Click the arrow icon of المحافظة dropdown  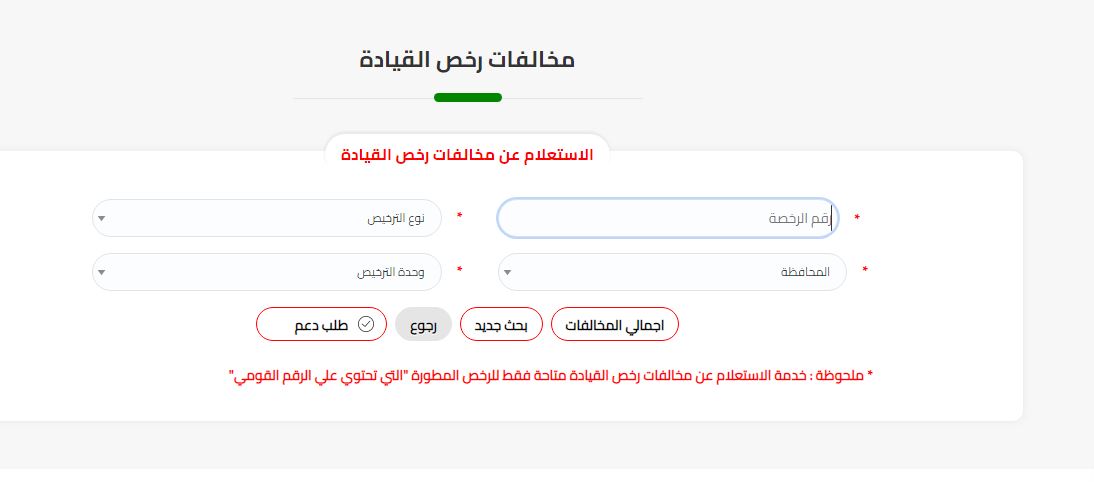pos(507,272)
